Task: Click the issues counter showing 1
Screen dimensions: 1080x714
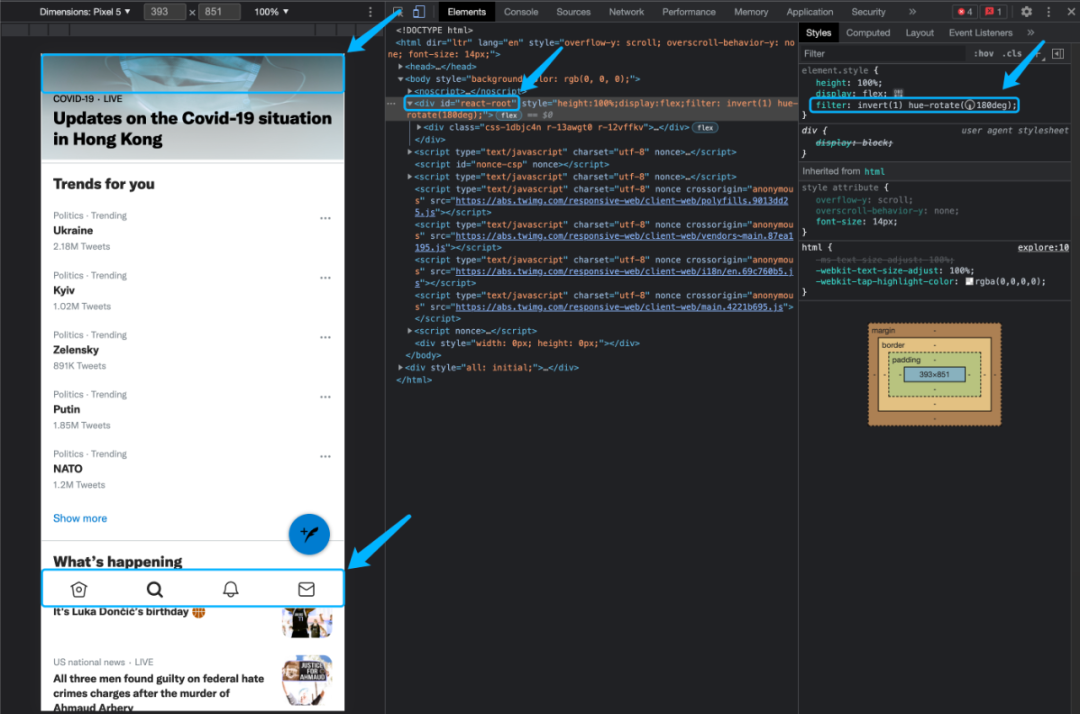Action: click(x=993, y=12)
